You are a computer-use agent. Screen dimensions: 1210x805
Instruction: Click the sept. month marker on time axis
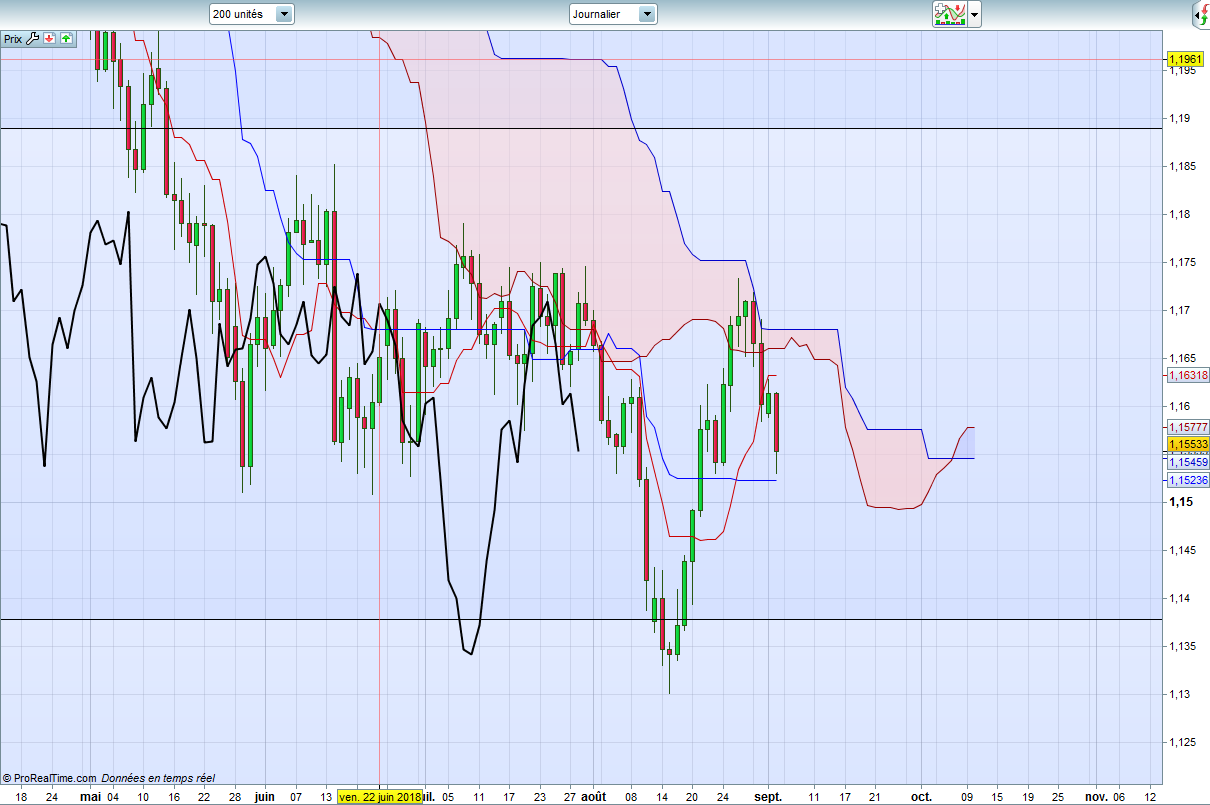tap(768, 797)
